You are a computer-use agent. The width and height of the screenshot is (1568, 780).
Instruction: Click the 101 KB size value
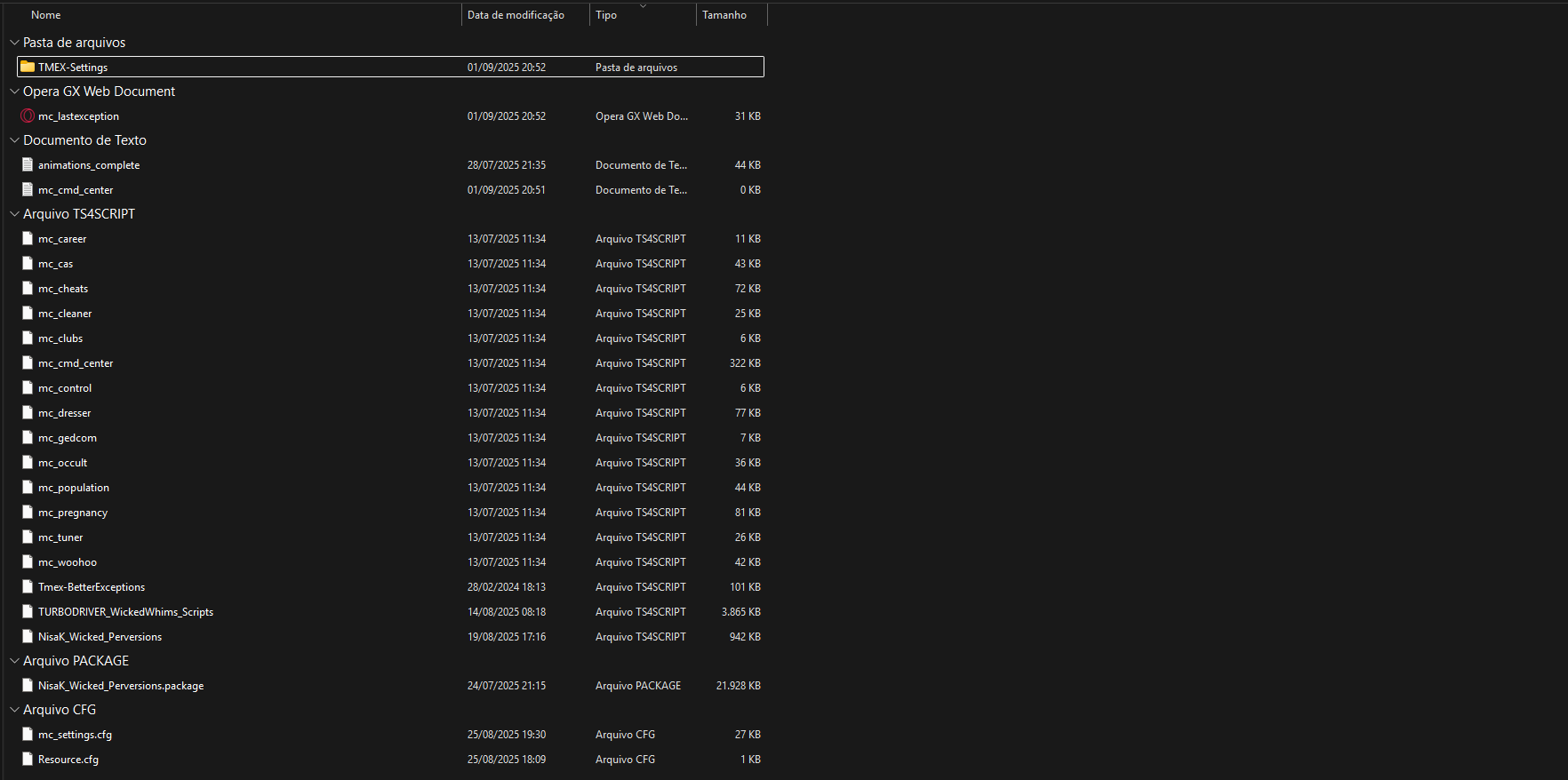click(x=745, y=587)
